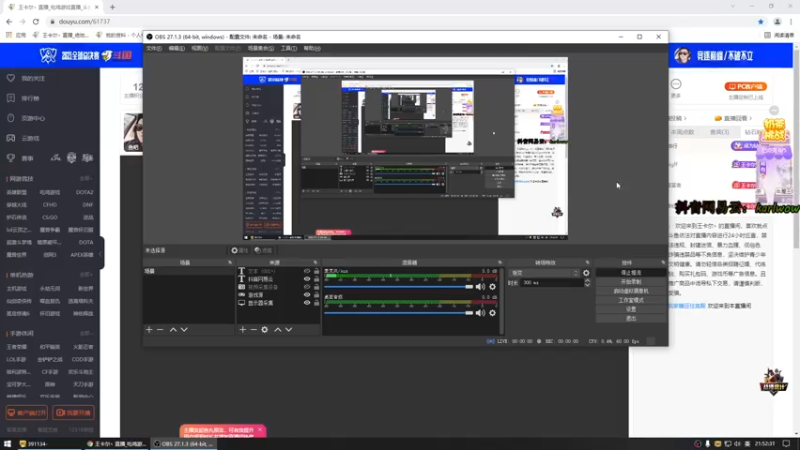This screenshot has width=800, height=450.
Task: Open the Help menu in OBS
Action: [x=312, y=48]
